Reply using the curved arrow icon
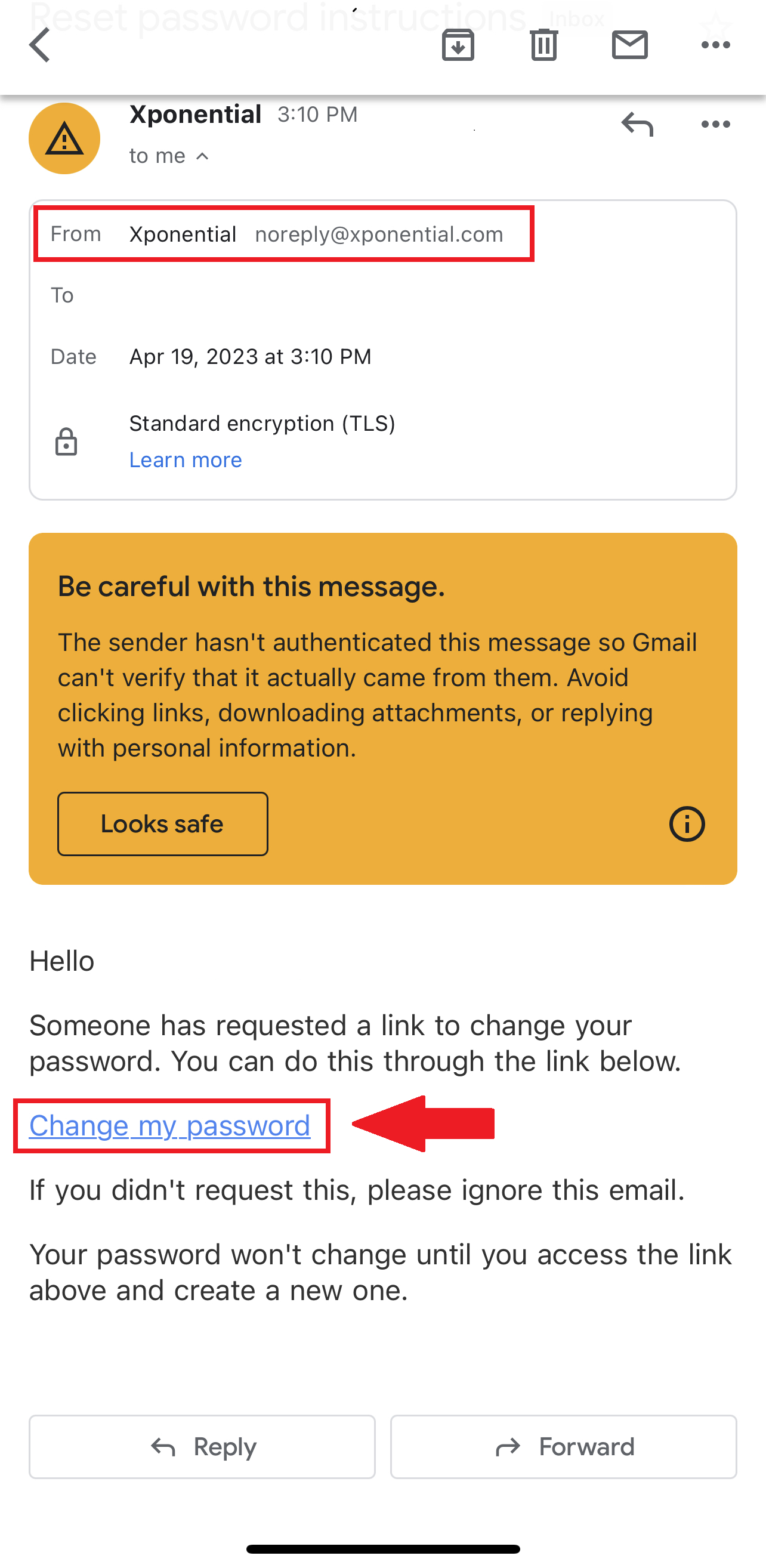The width and height of the screenshot is (766, 1568). point(637,125)
